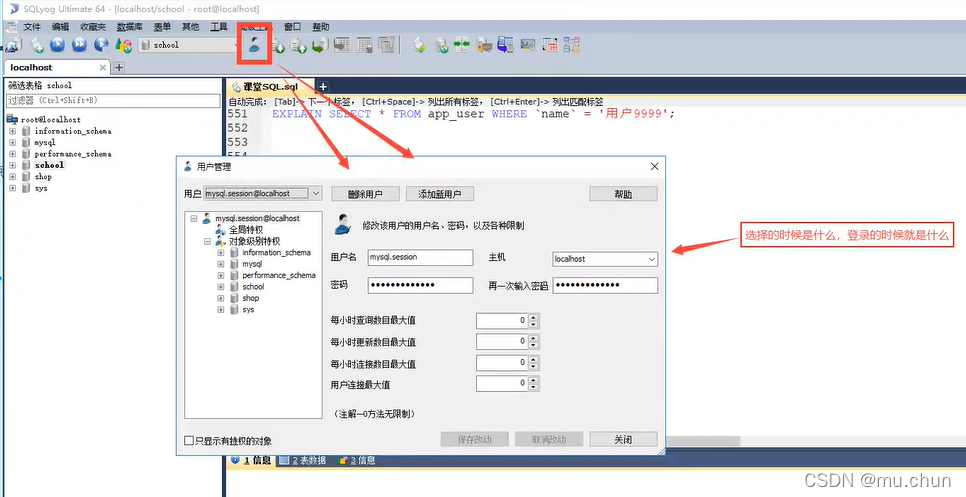Select shop in dialog privileges tree
The image size is (966, 497).
coord(251,298)
